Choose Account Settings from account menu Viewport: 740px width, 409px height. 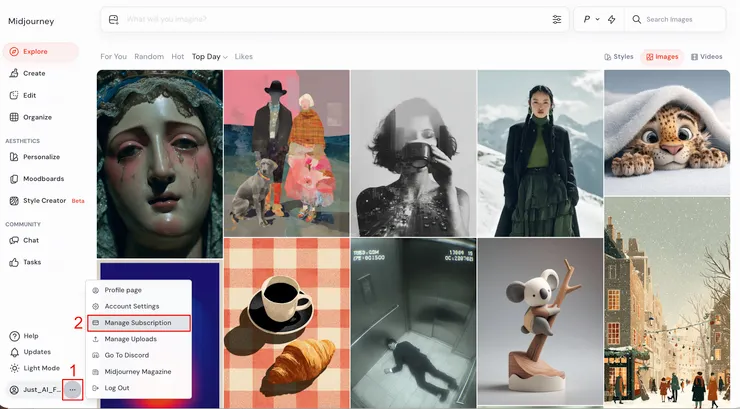coord(139,306)
